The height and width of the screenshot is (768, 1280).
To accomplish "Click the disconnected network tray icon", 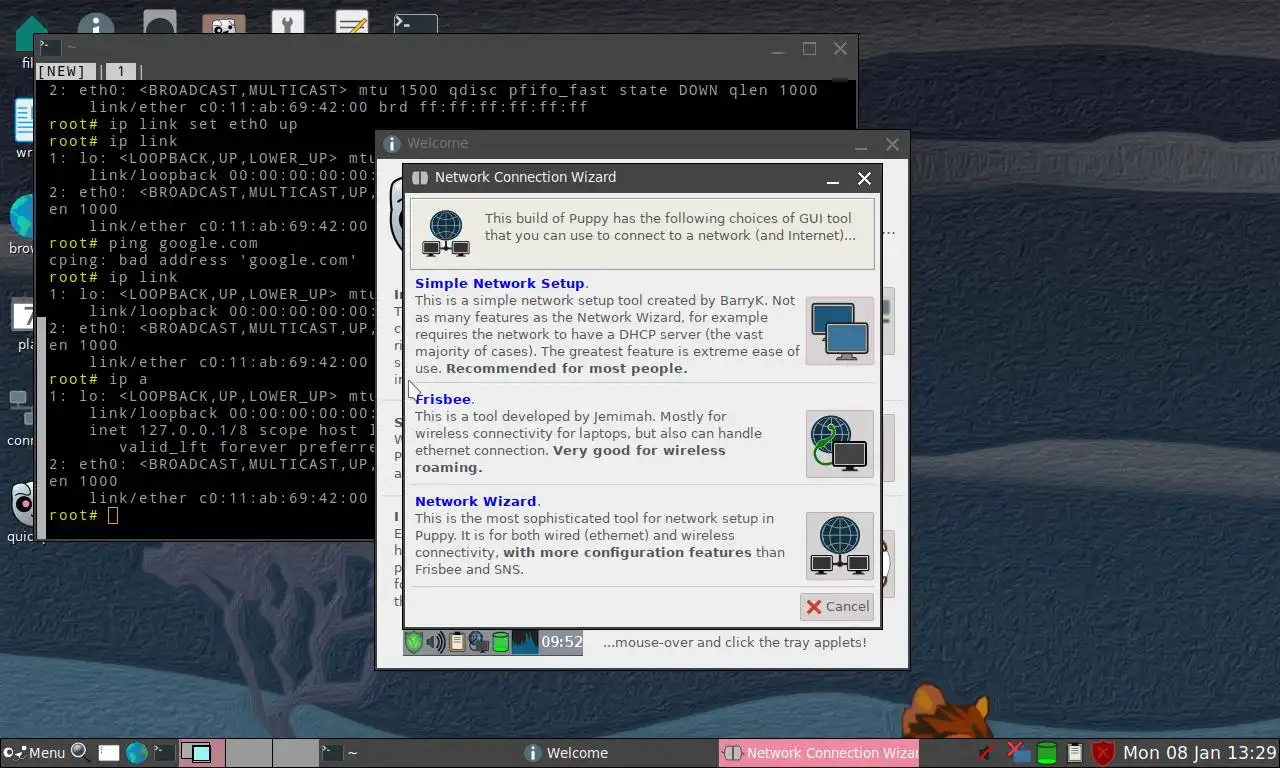I will [x=1017, y=753].
